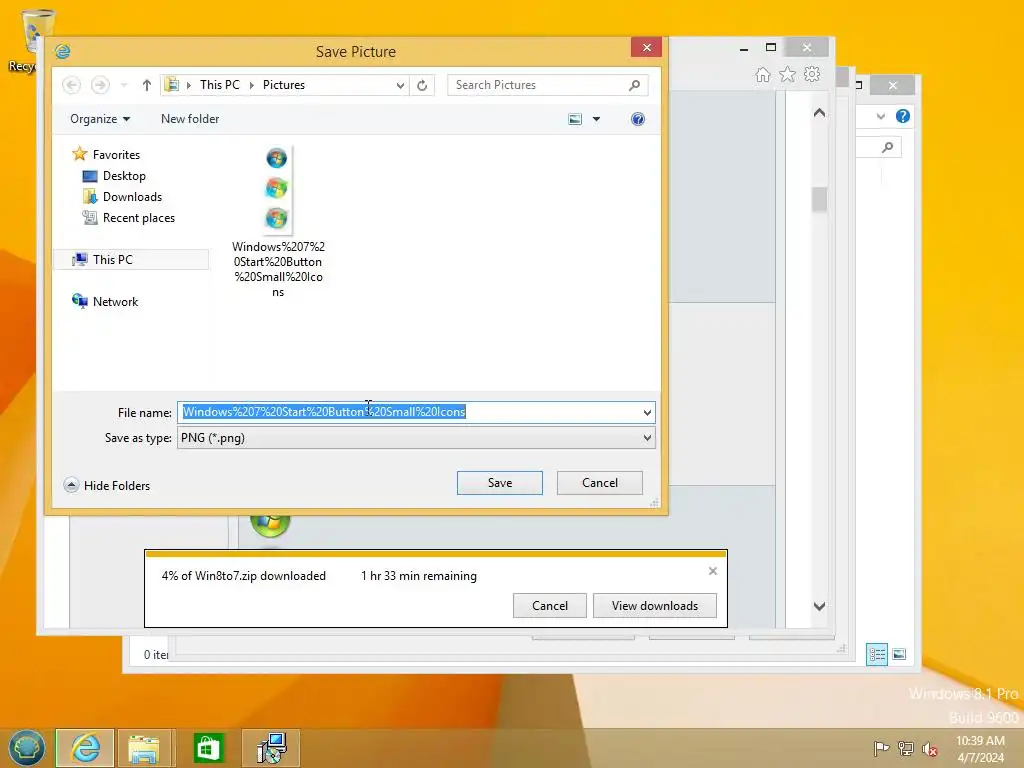This screenshot has width=1024, height=768.
Task: Click This PC breadcrumb arrow
Action: coord(251,85)
